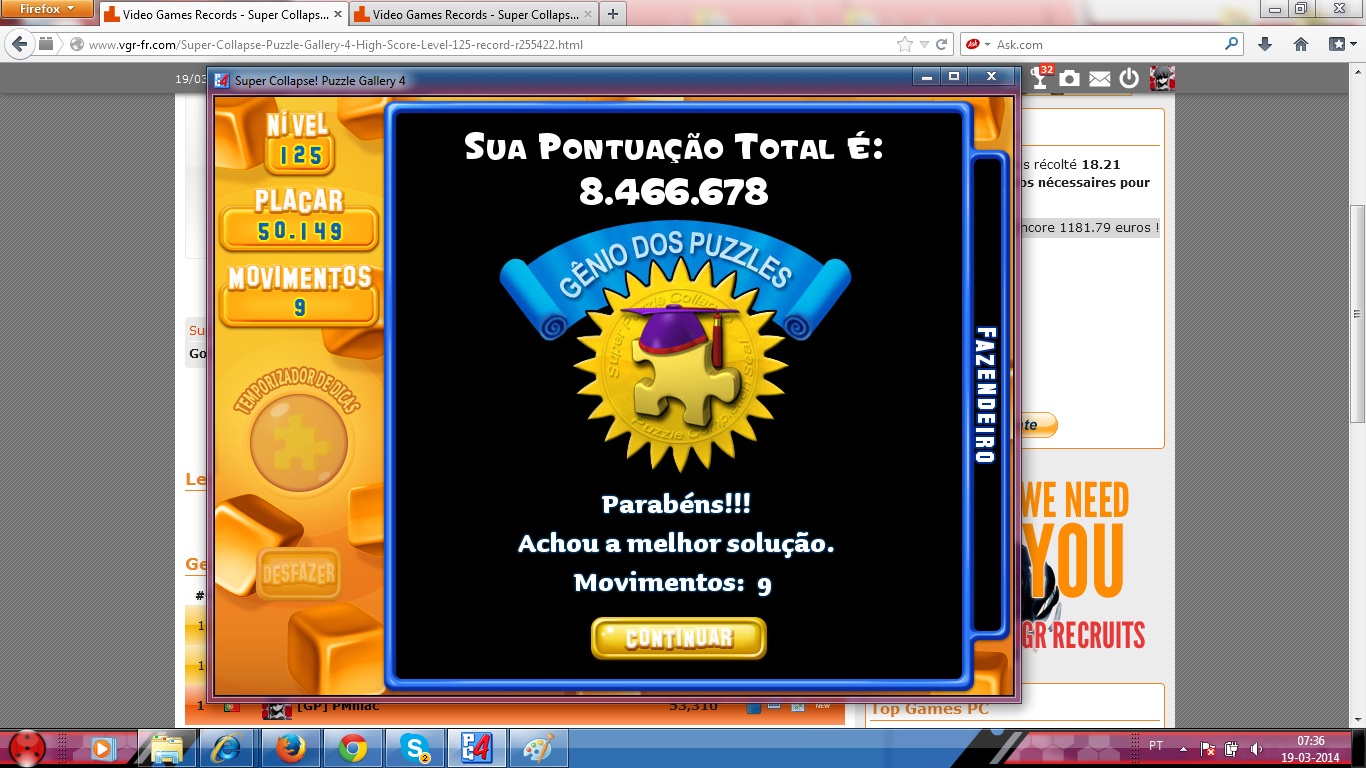1366x768 pixels.
Task: Open the Firefox menu dropdown
Action: pos(47,10)
